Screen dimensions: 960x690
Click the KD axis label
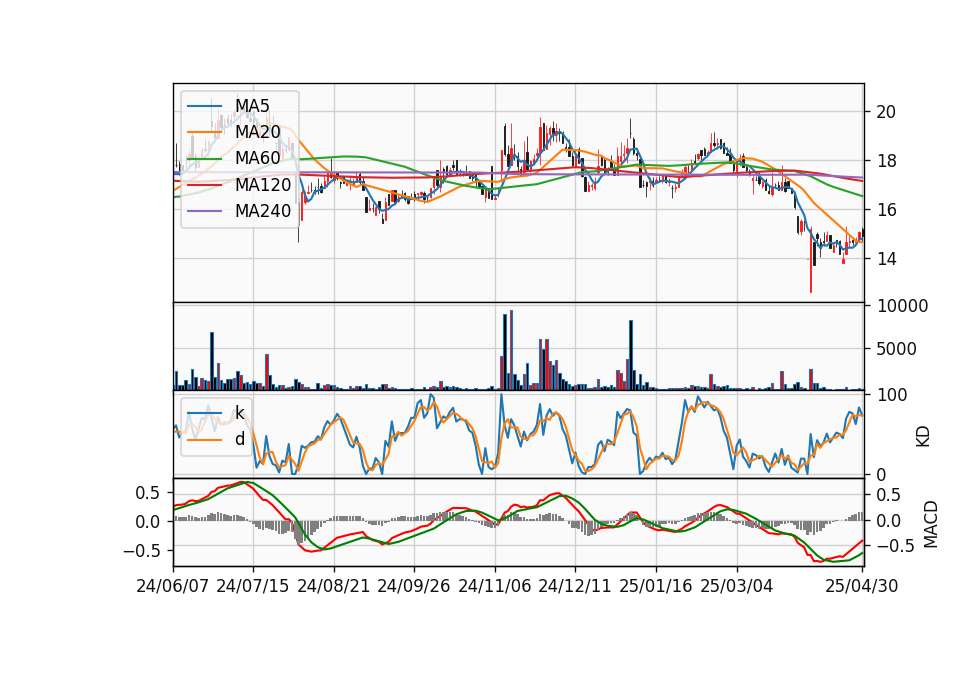923,436
